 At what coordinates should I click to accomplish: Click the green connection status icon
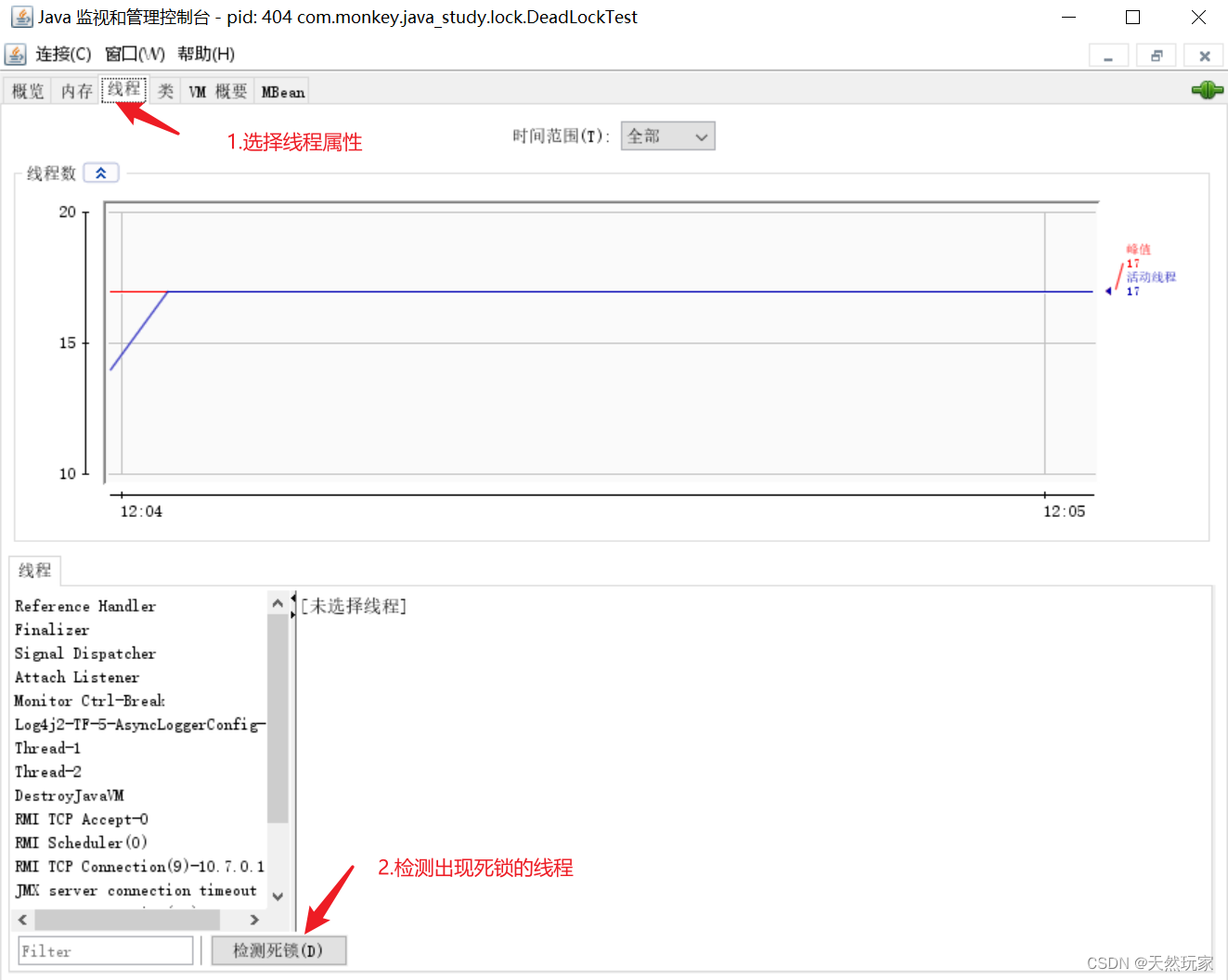pos(1208,90)
